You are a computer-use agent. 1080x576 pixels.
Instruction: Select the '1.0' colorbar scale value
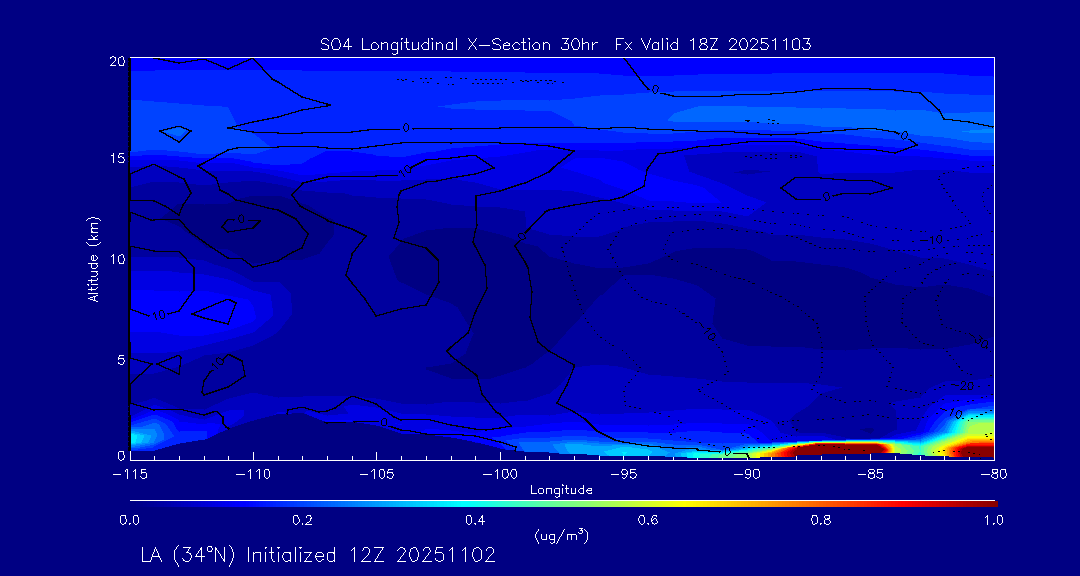(994, 520)
